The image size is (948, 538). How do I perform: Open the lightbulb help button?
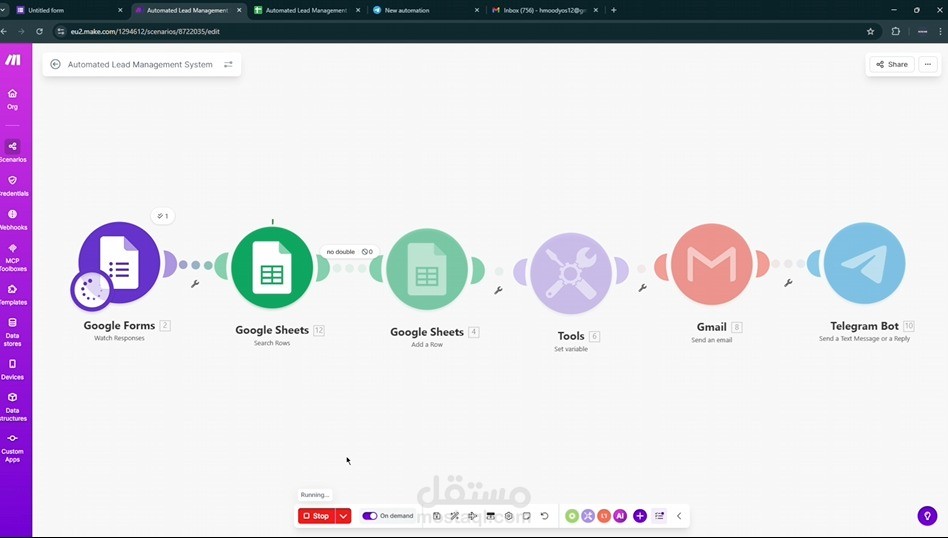click(x=927, y=516)
